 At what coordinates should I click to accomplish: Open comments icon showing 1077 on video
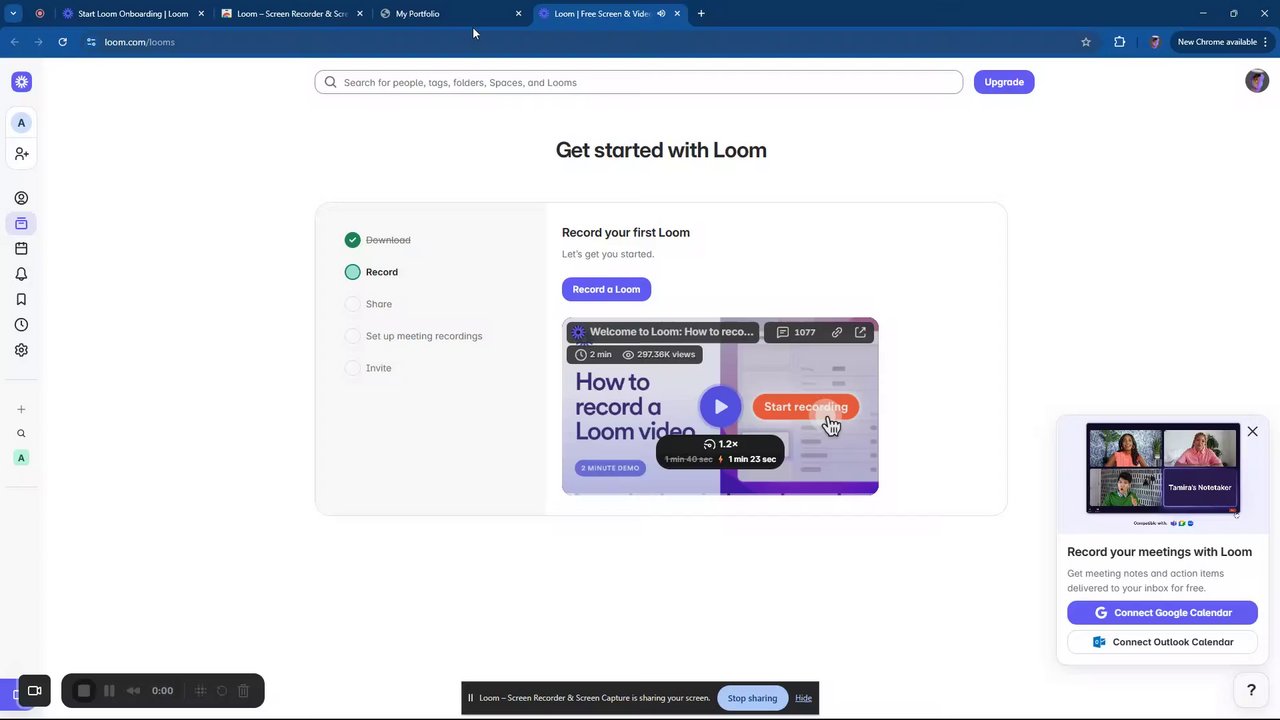tap(796, 332)
